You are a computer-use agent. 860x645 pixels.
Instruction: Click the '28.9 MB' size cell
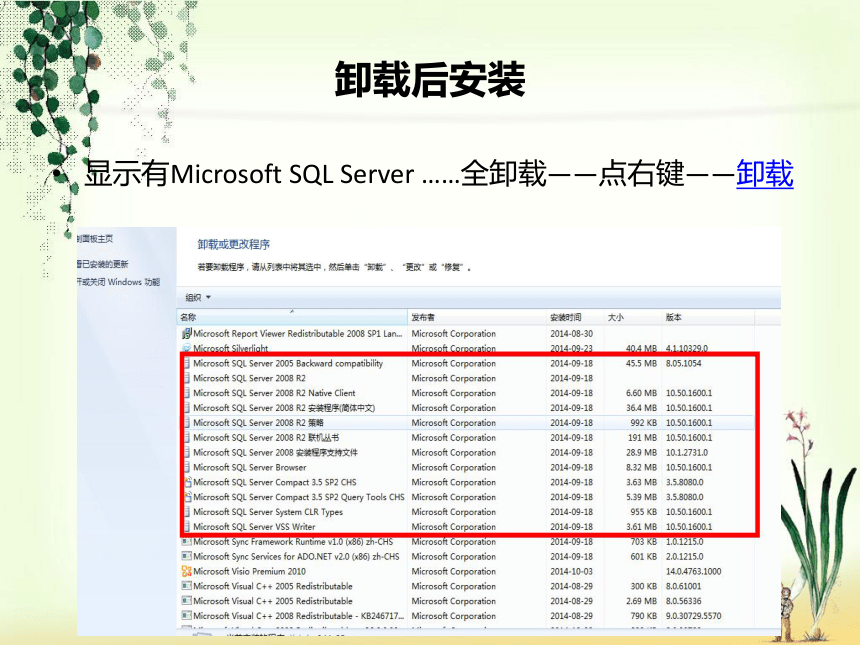point(641,452)
